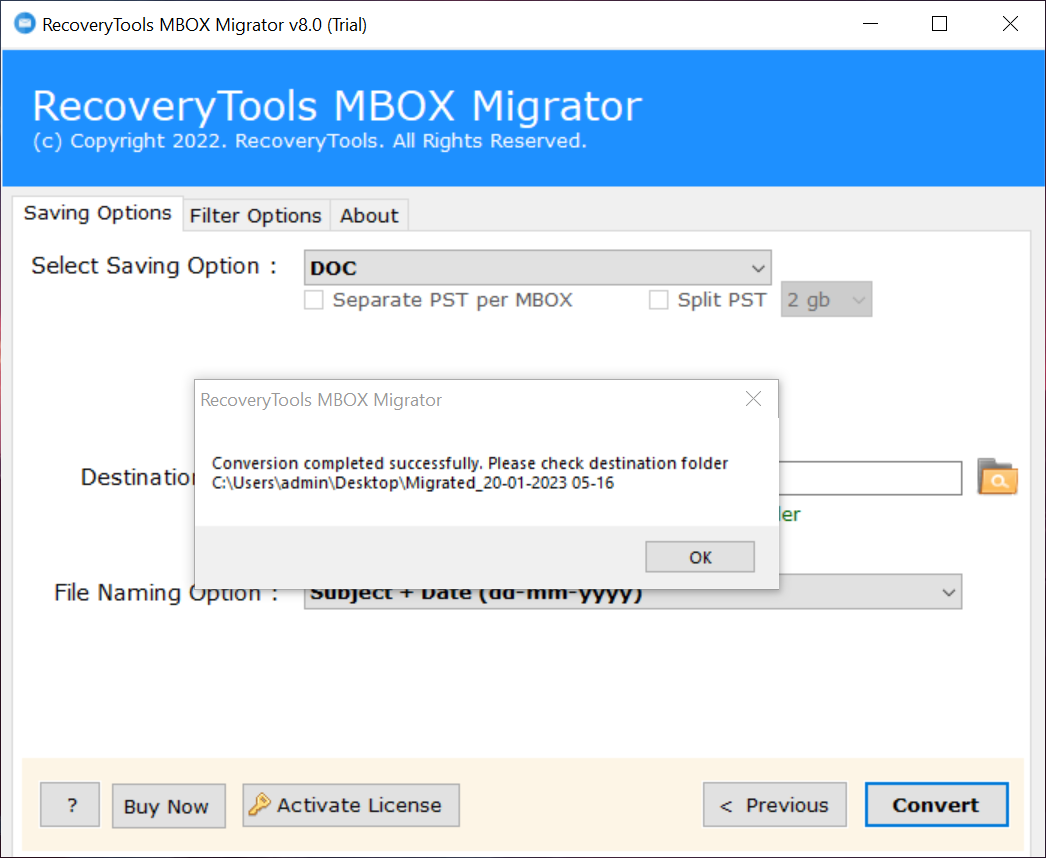
Task: Select the Saving Options tab
Action: click(97, 213)
